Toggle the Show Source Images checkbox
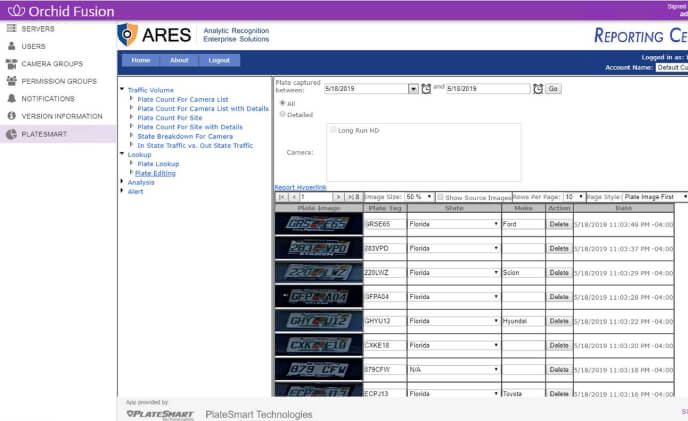The height and width of the screenshot is (421, 688). pos(441,197)
